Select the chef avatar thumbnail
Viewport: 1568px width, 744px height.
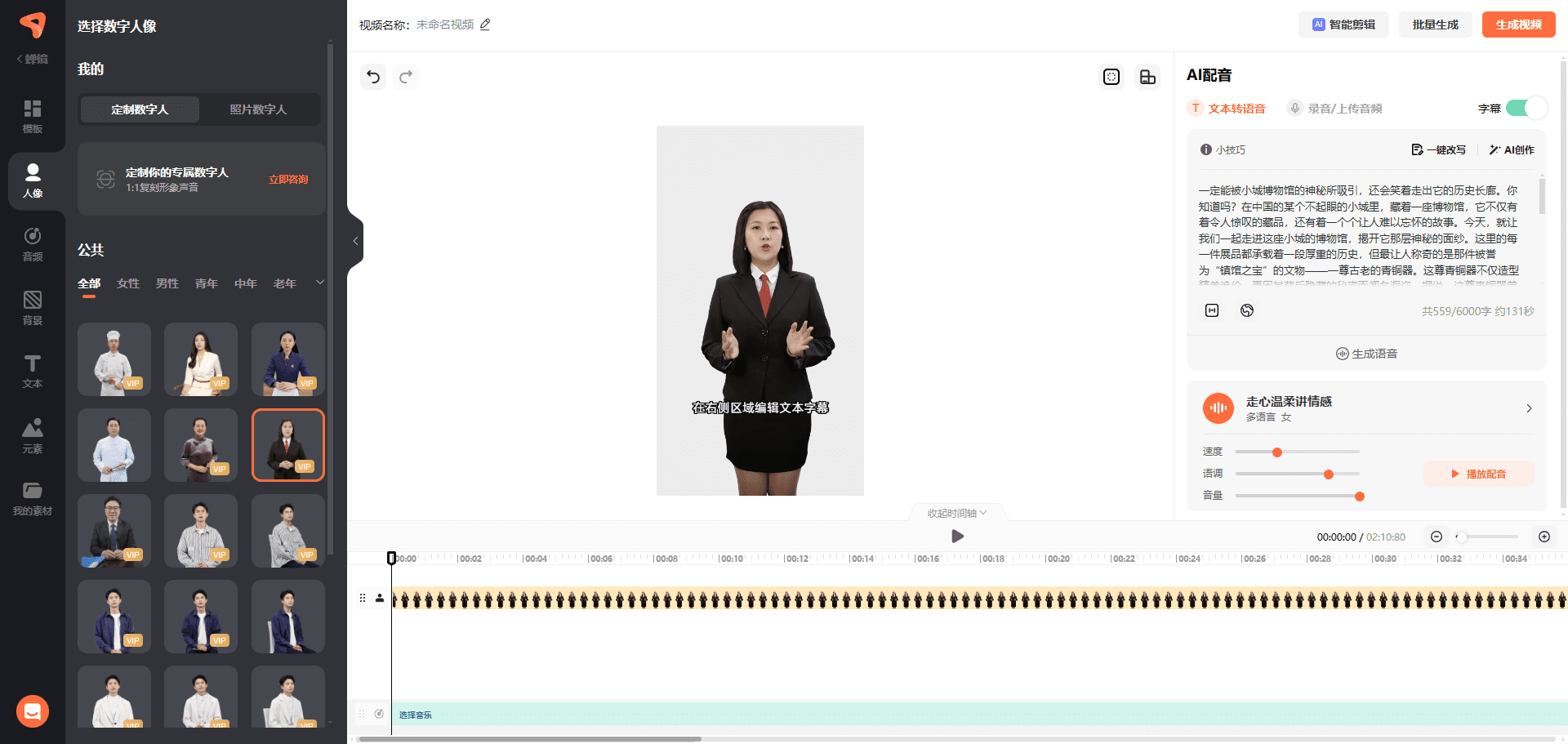click(114, 359)
